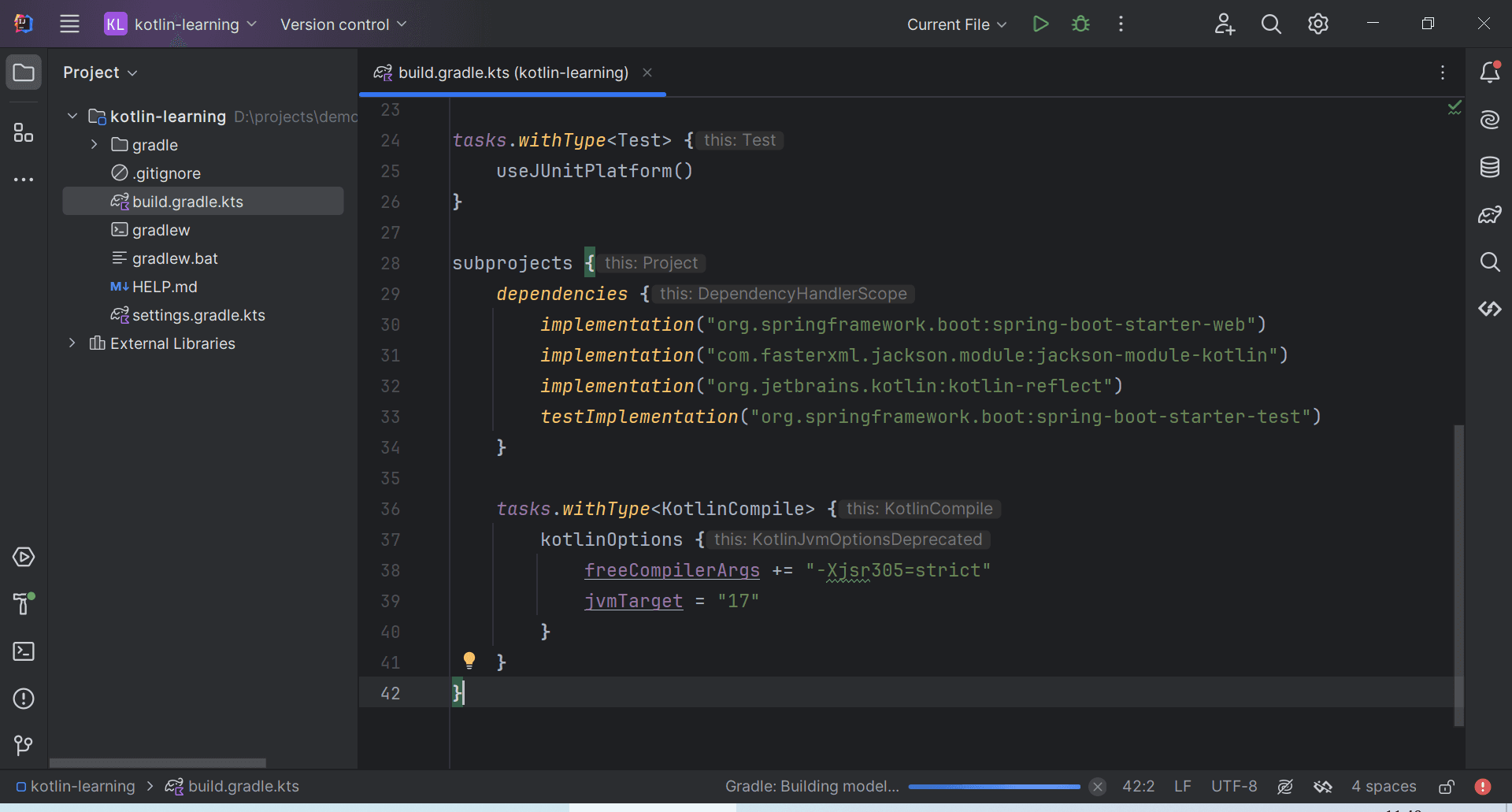Cancel Gradle building model task
Viewport: 1512px width, 812px height.
tap(1098, 786)
